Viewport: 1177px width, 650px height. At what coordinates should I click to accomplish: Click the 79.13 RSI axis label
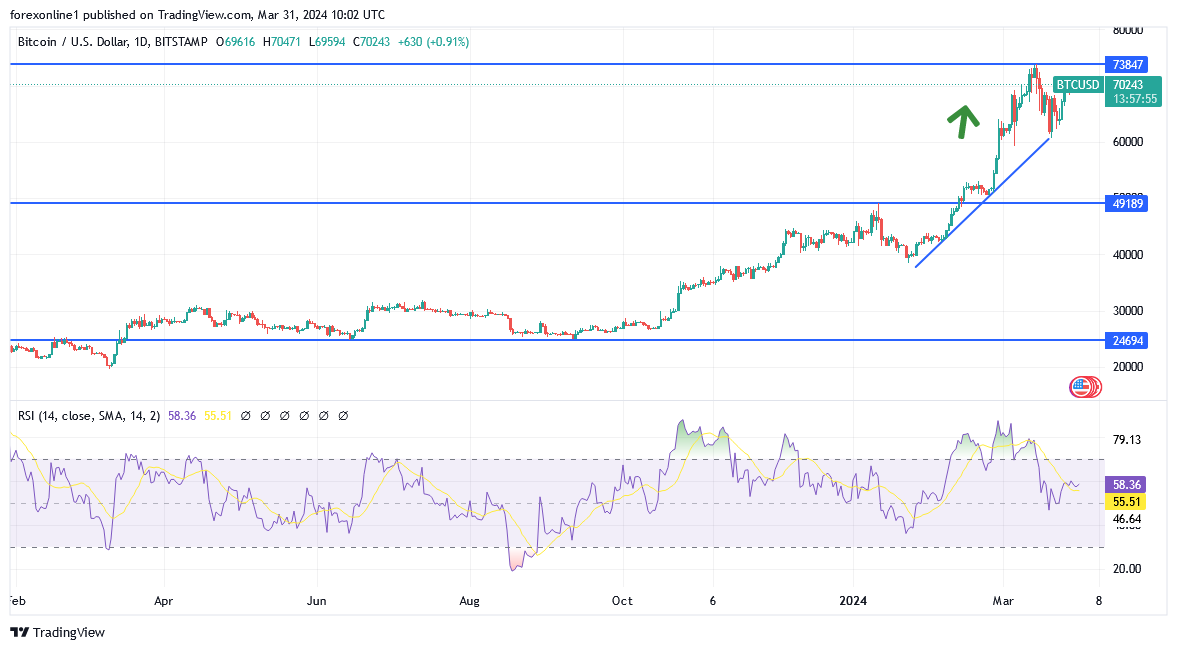1127,440
